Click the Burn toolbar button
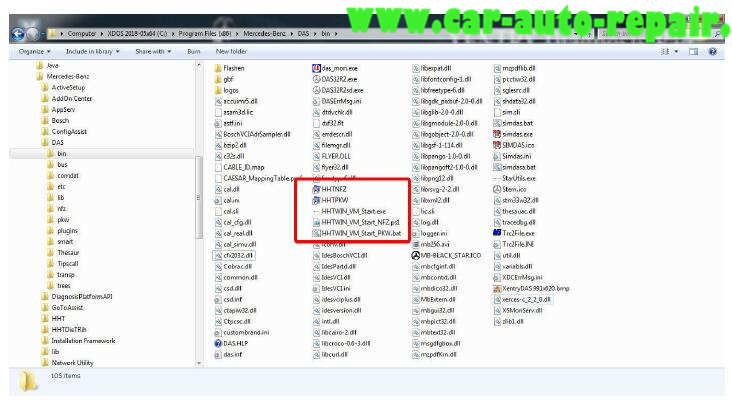 [x=194, y=51]
